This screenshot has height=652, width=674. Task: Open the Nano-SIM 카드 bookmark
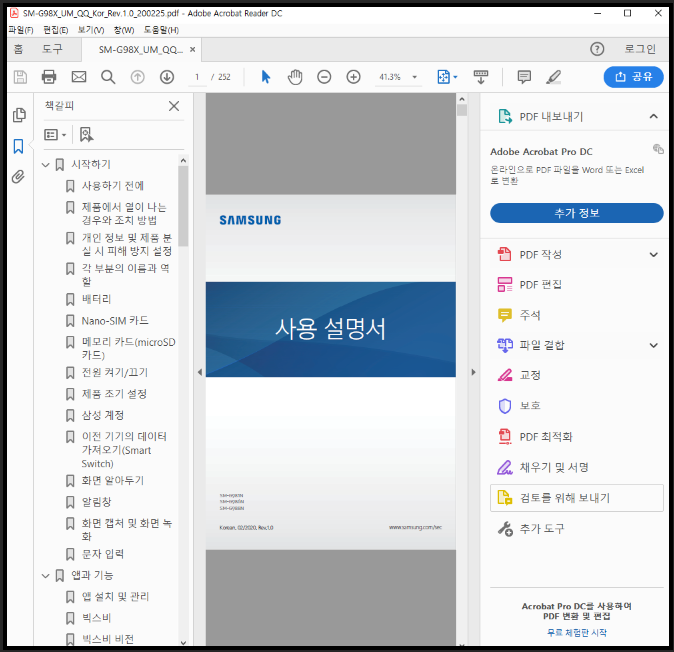pos(115,321)
